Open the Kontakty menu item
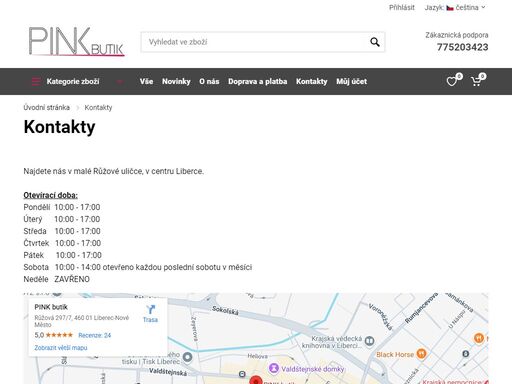 click(x=312, y=81)
